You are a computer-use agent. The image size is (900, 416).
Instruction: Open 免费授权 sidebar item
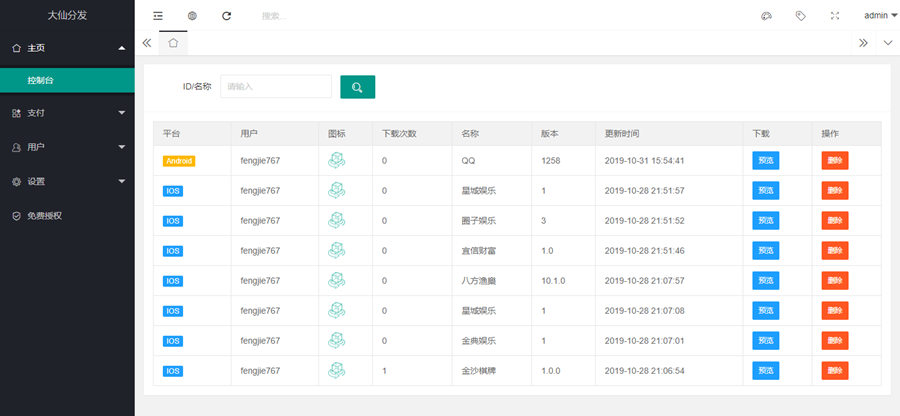click(x=67, y=215)
